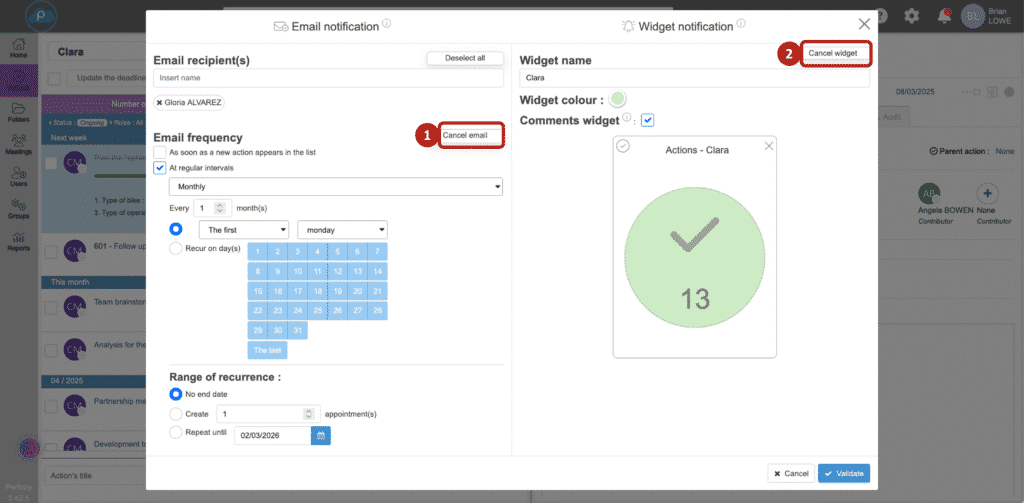
Task: Select the 'Recur on day(s)' radio option
Action: pos(176,248)
